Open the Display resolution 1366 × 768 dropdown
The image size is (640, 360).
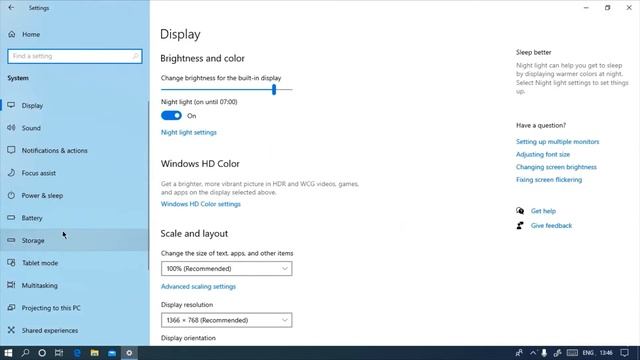tap(227, 320)
